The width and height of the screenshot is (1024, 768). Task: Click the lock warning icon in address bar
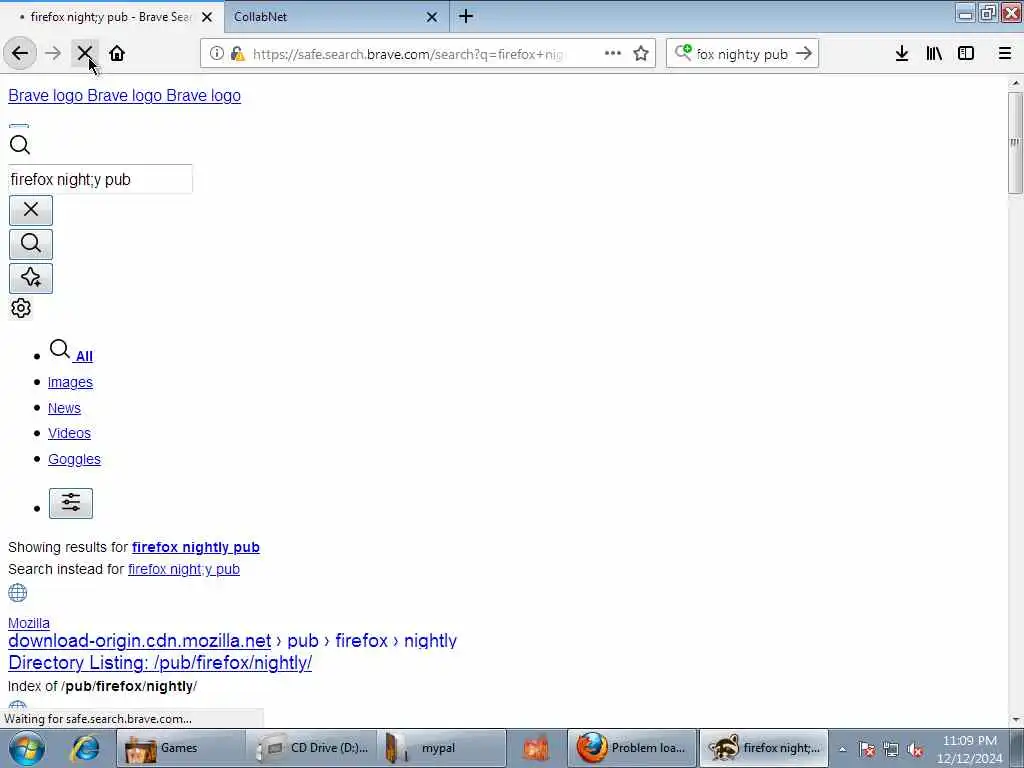point(236,54)
